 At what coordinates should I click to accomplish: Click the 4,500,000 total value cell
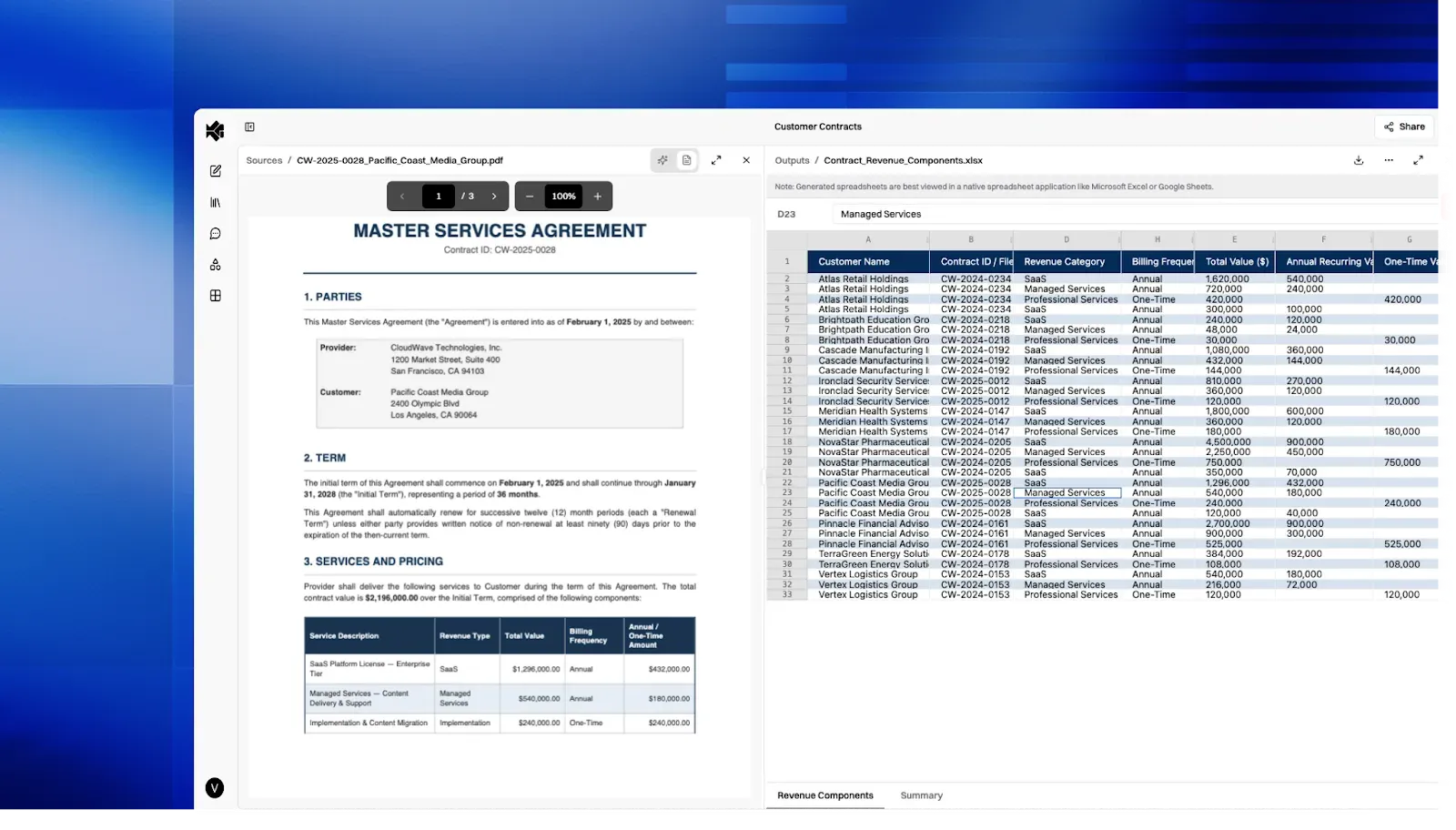pos(1234,442)
